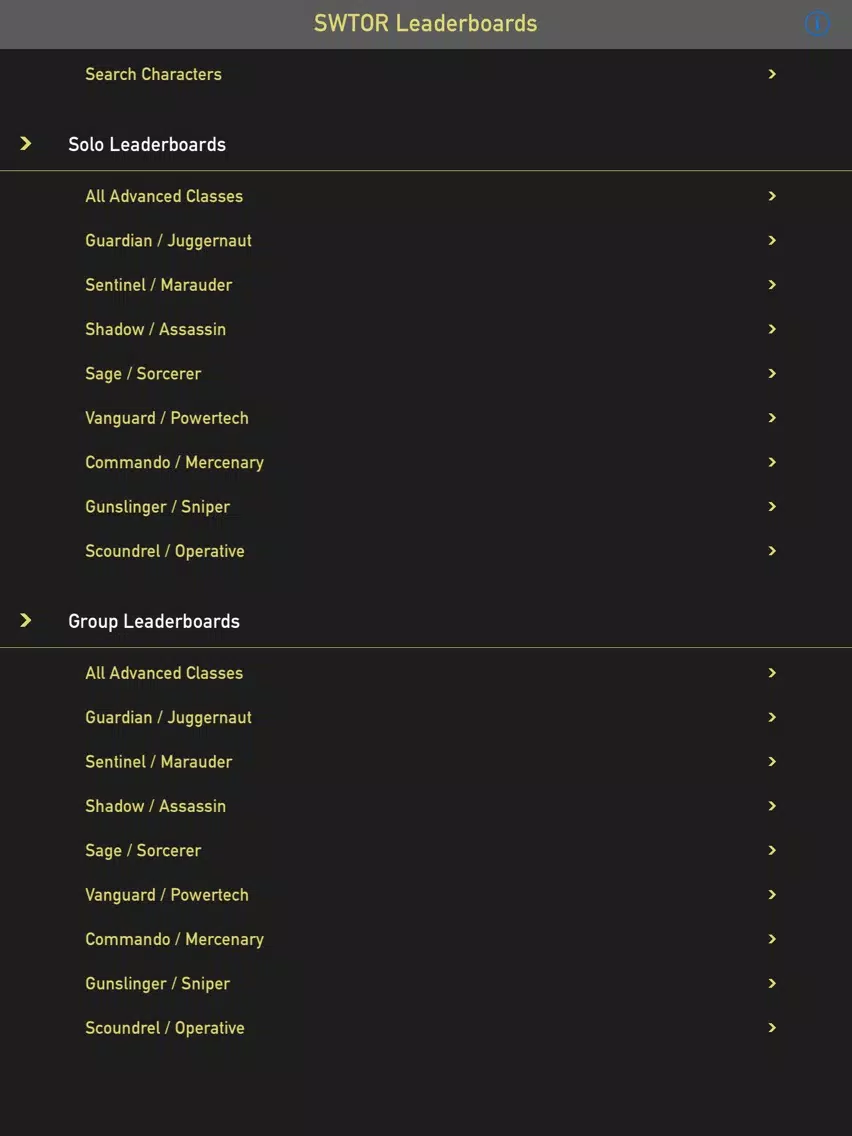Expand the Solo Leaderboards section header
Viewport: 852px width, 1136px height.
tap(426, 144)
